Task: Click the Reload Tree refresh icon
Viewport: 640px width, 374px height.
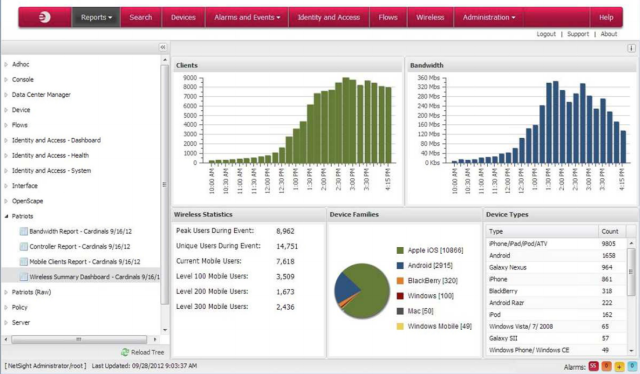Action: click(x=125, y=352)
